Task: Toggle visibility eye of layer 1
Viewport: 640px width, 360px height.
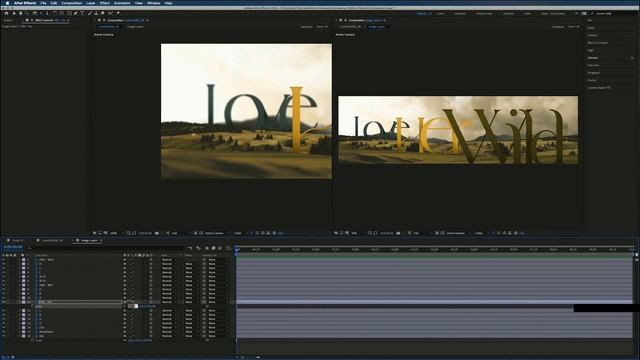Action: point(3,260)
